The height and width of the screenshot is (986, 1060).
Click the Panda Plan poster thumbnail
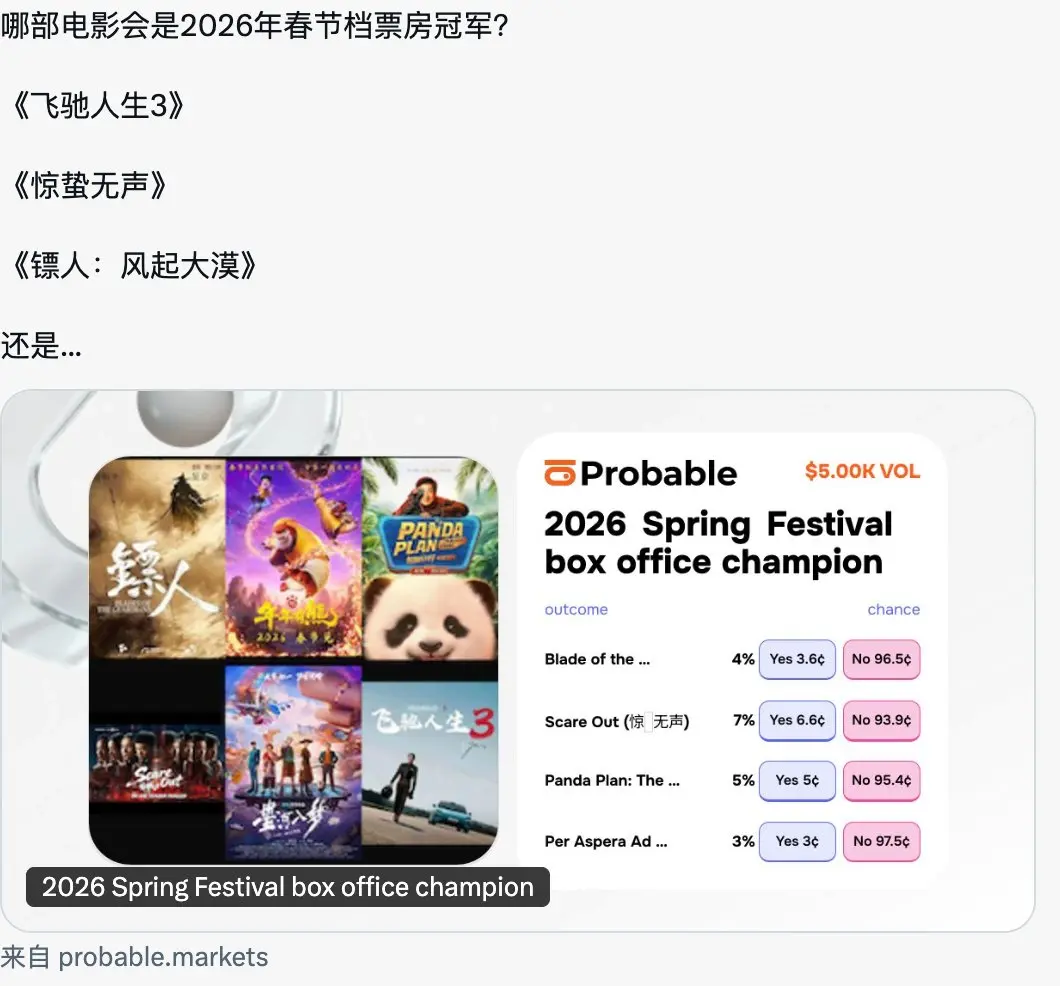point(430,559)
